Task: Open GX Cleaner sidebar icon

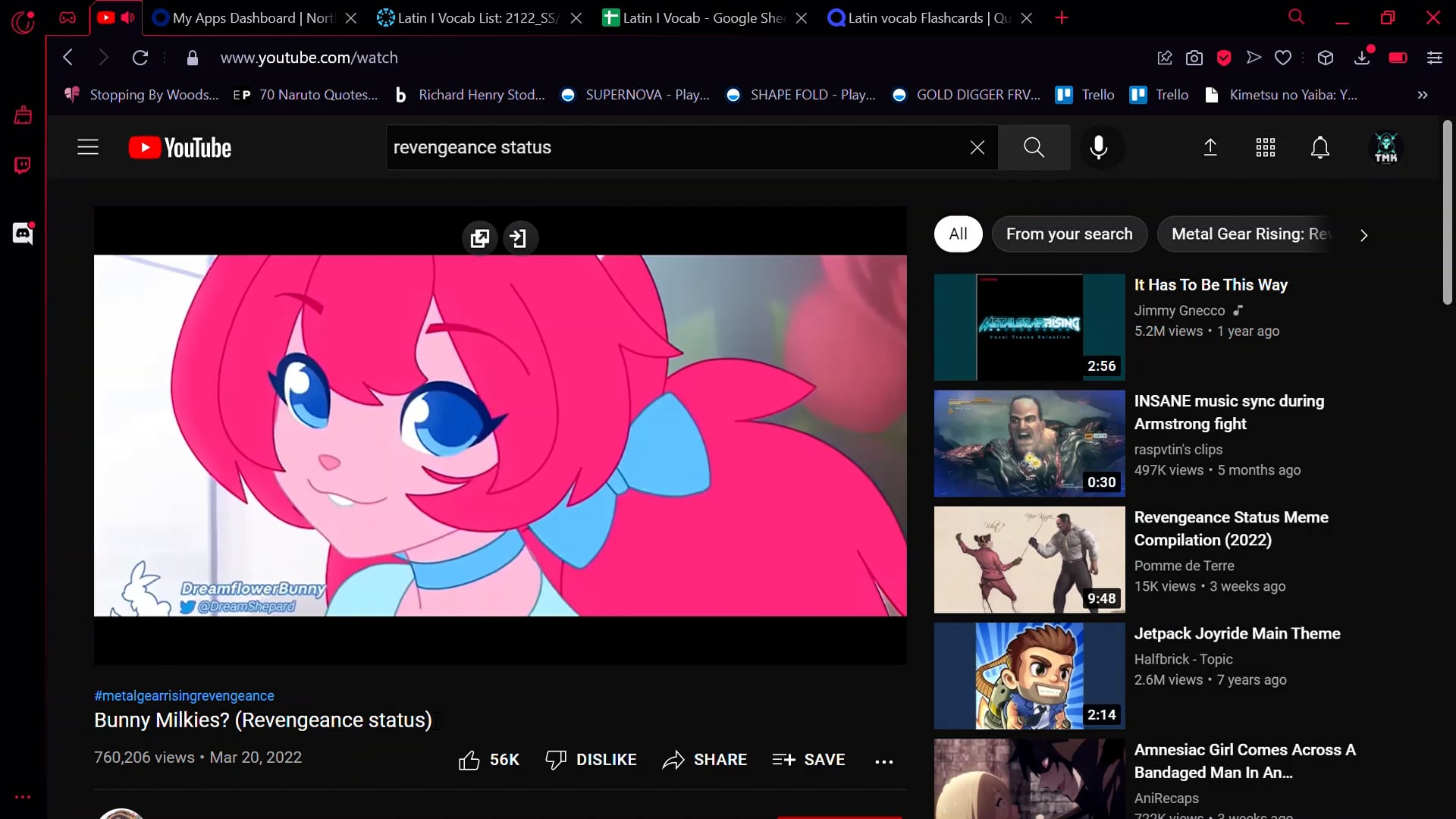Action: tap(23, 115)
